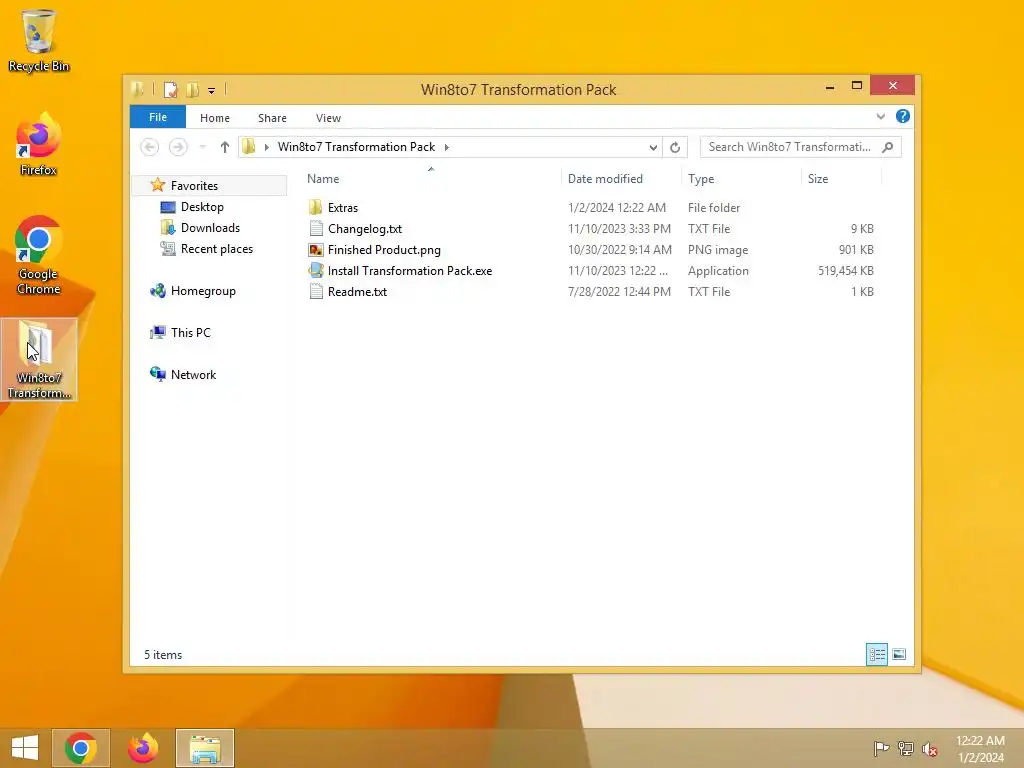Screen dimensions: 1024x768
Task: Select the Win8to7 Transform desktop folder
Action: click(39, 359)
